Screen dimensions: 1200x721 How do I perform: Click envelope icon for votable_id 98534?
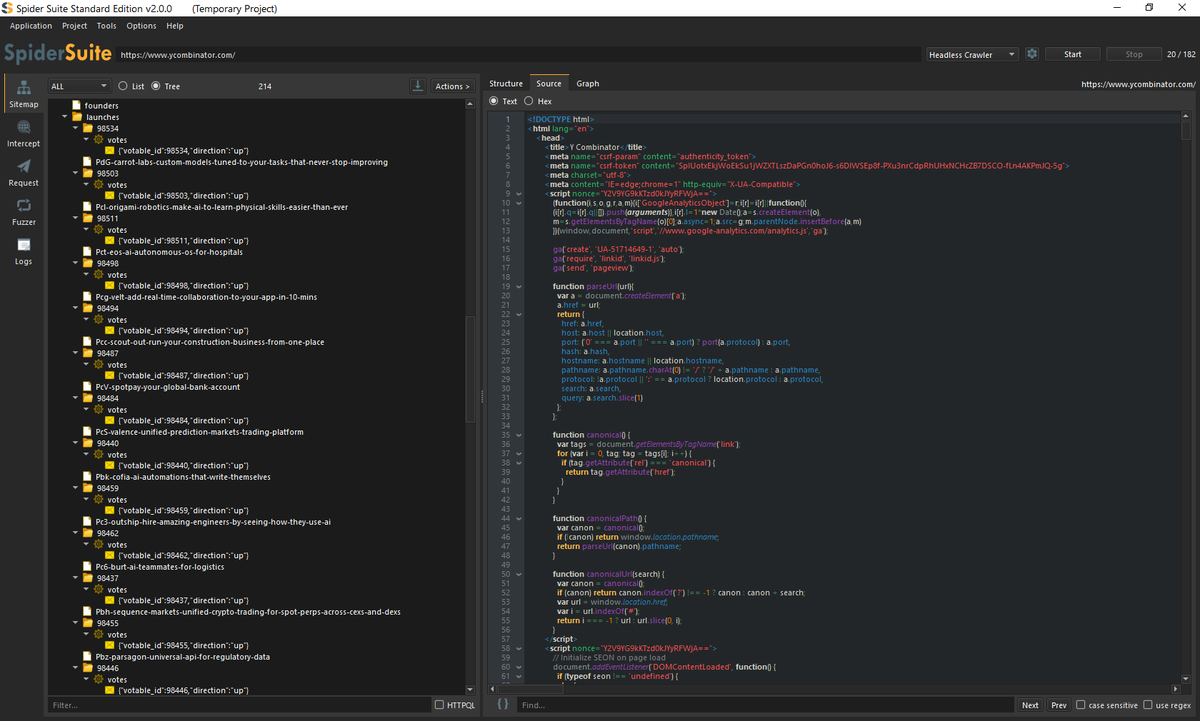(x=110, y=151)
